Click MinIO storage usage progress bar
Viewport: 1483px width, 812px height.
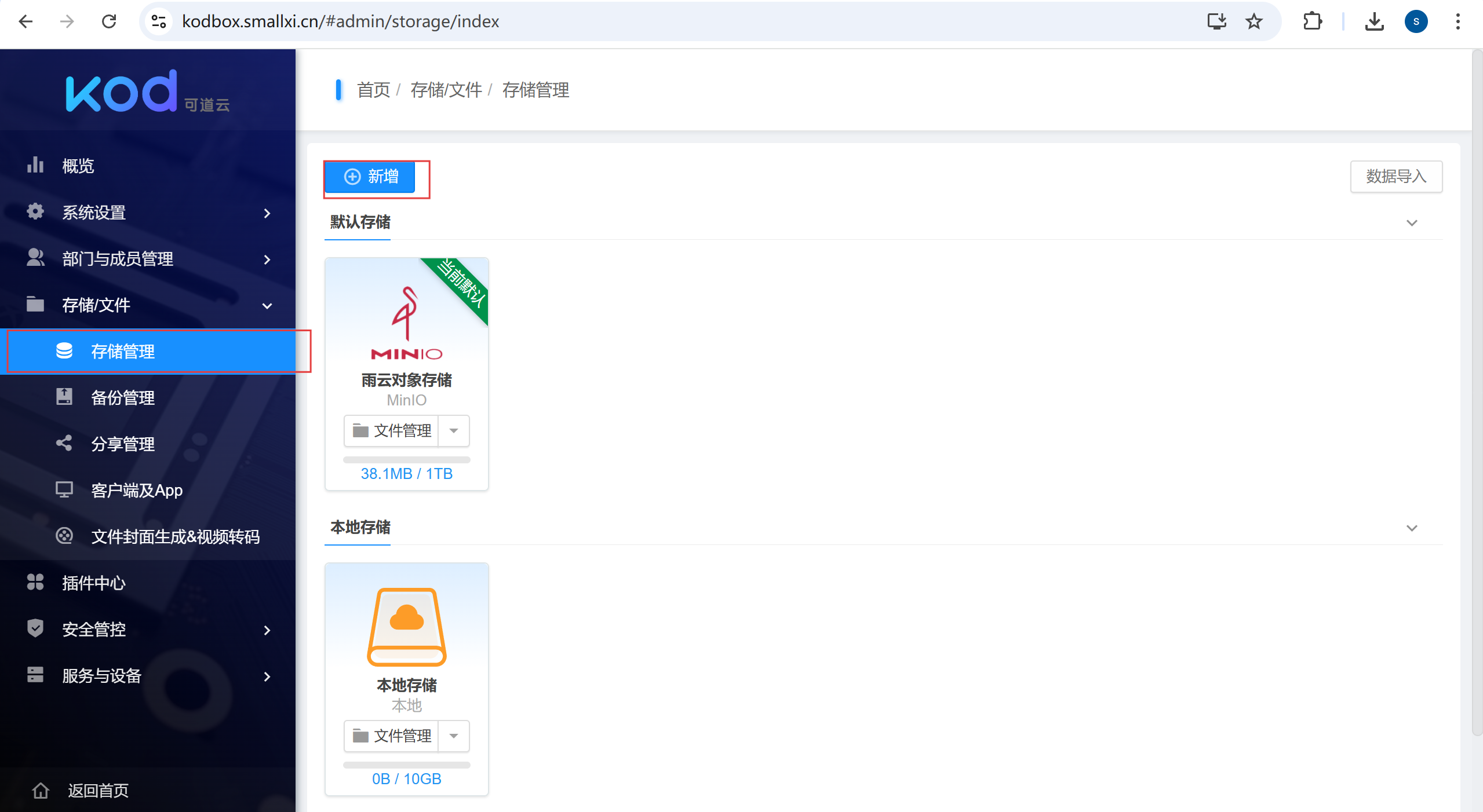pos(406,460)
